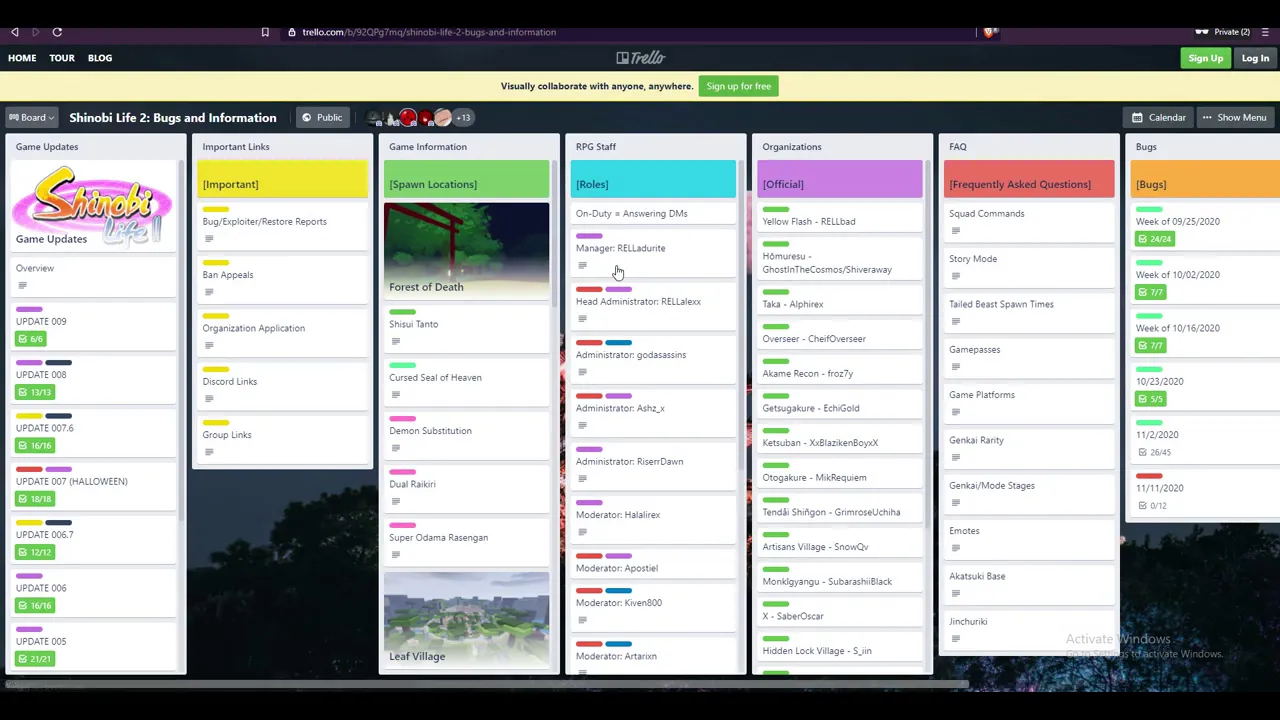The height and width of the screenshot is (720, 1280).
Task: Open the Shinobi Life Game Updates cover card
Action: tap(93, 205)
